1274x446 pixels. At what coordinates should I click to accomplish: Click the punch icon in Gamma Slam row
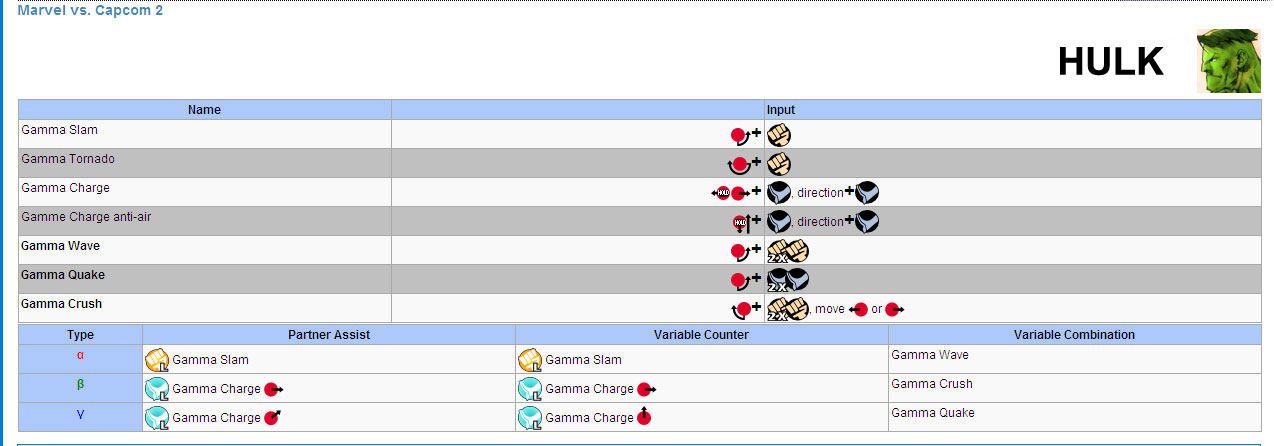(x=779, y=135)
